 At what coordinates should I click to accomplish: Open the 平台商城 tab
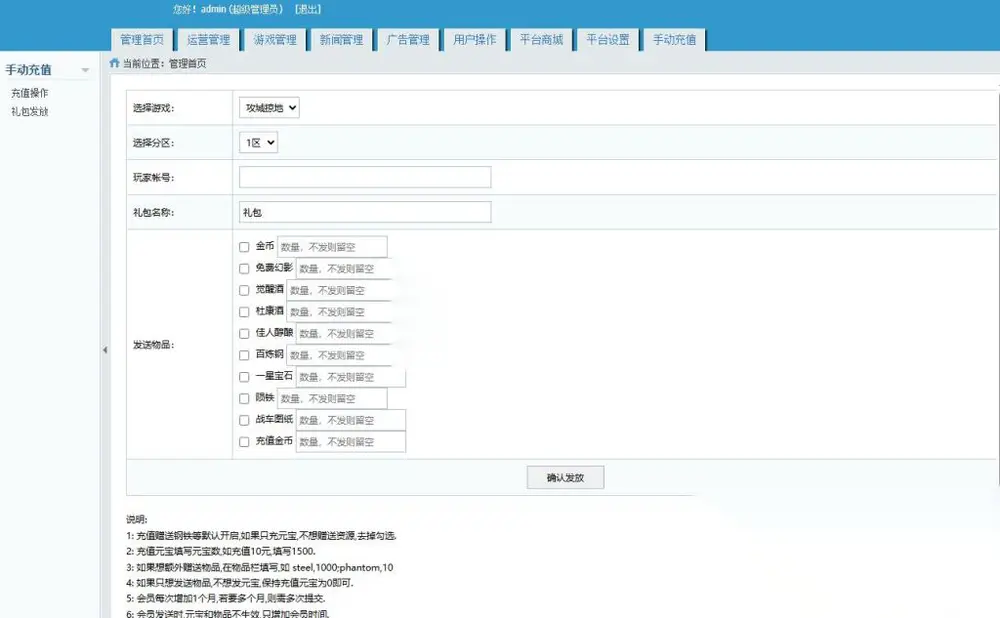coord(541,40)
